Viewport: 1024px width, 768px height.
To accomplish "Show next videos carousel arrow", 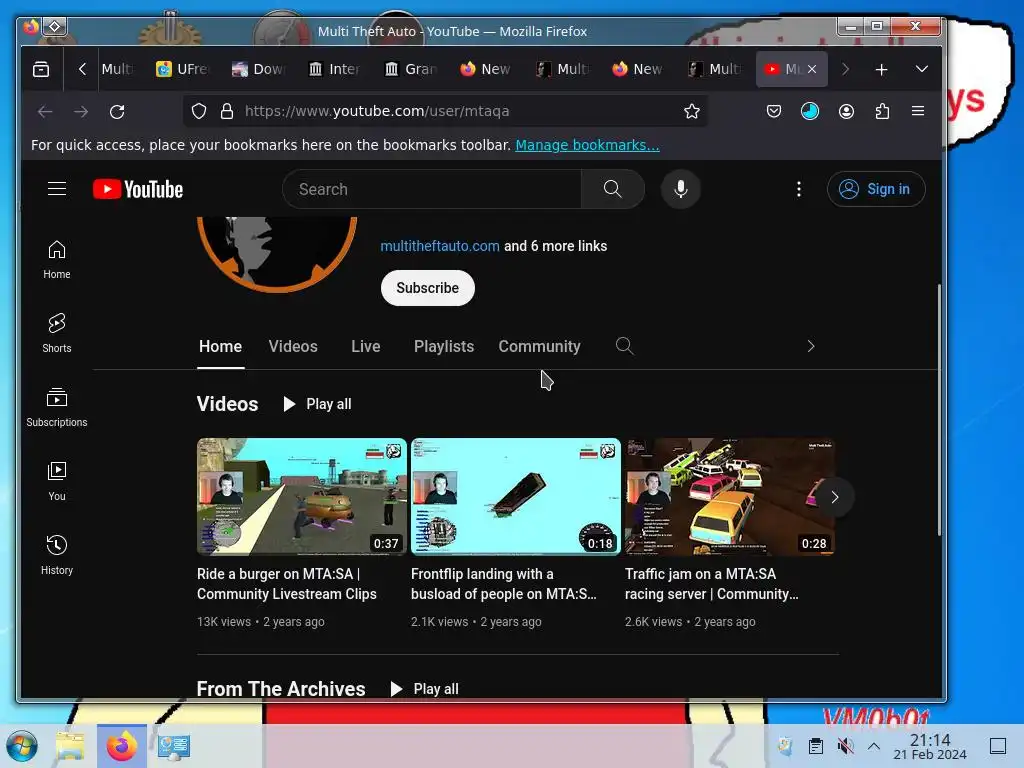I will tap(835, 497).
